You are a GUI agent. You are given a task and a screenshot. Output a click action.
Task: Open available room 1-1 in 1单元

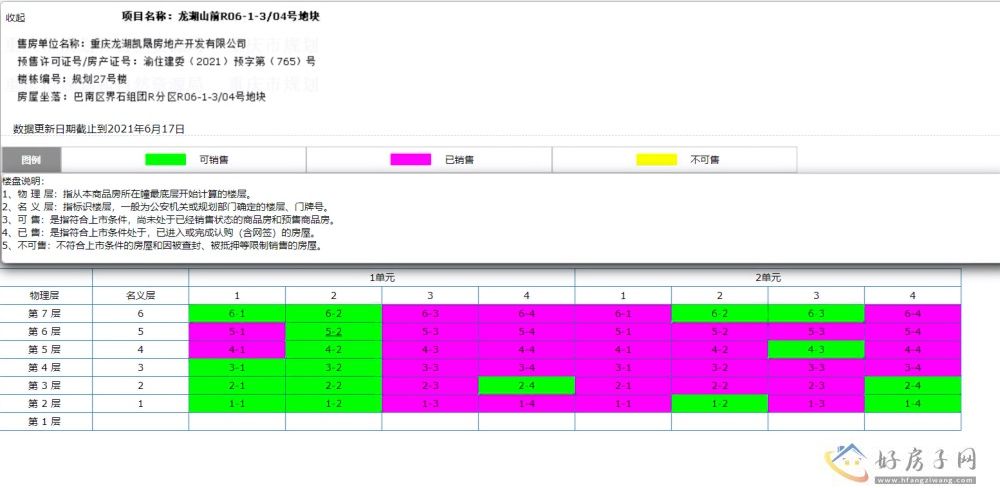237,403
